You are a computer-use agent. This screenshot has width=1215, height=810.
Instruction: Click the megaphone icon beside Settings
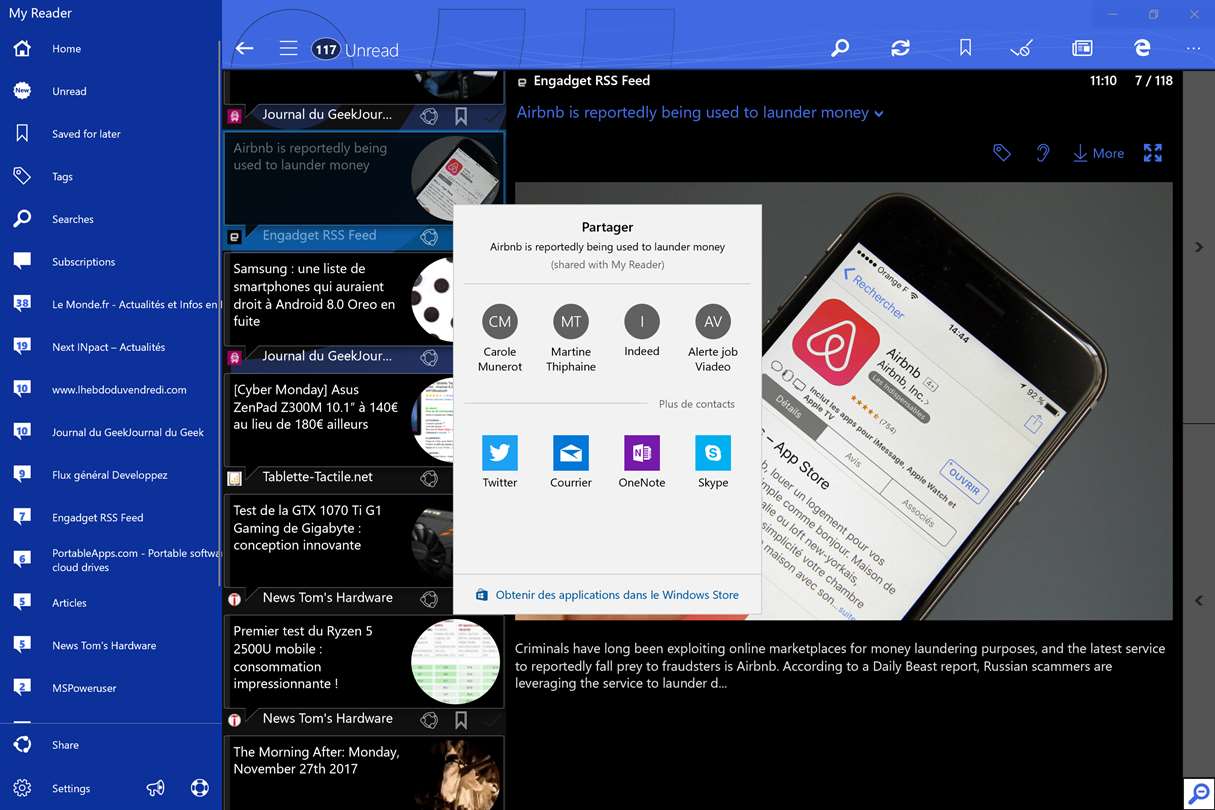point(156,788)
